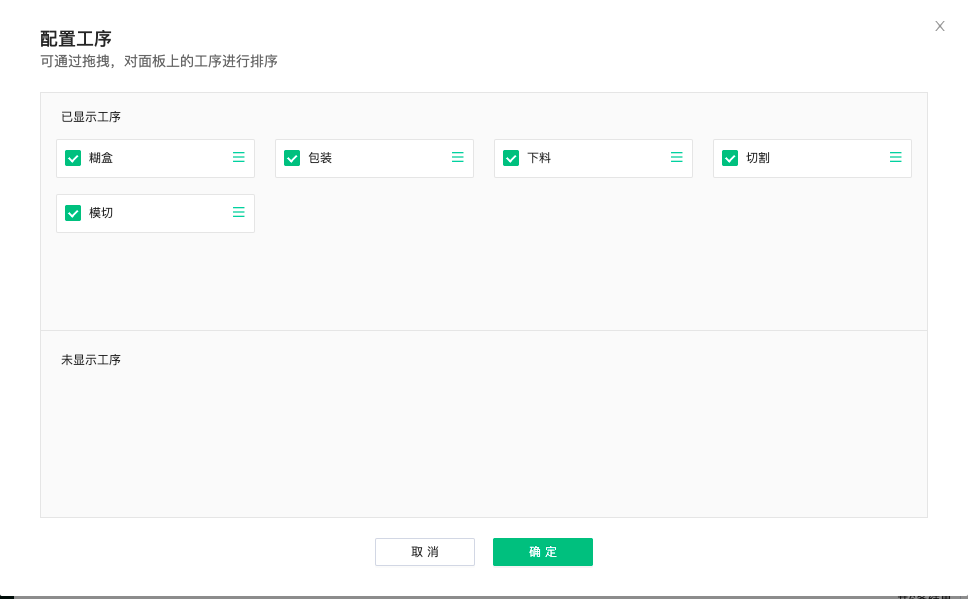Click the 未显示工序 section heading
This screenshot has width=968, height=599.
pyautogui.click(x=91, y=360)
